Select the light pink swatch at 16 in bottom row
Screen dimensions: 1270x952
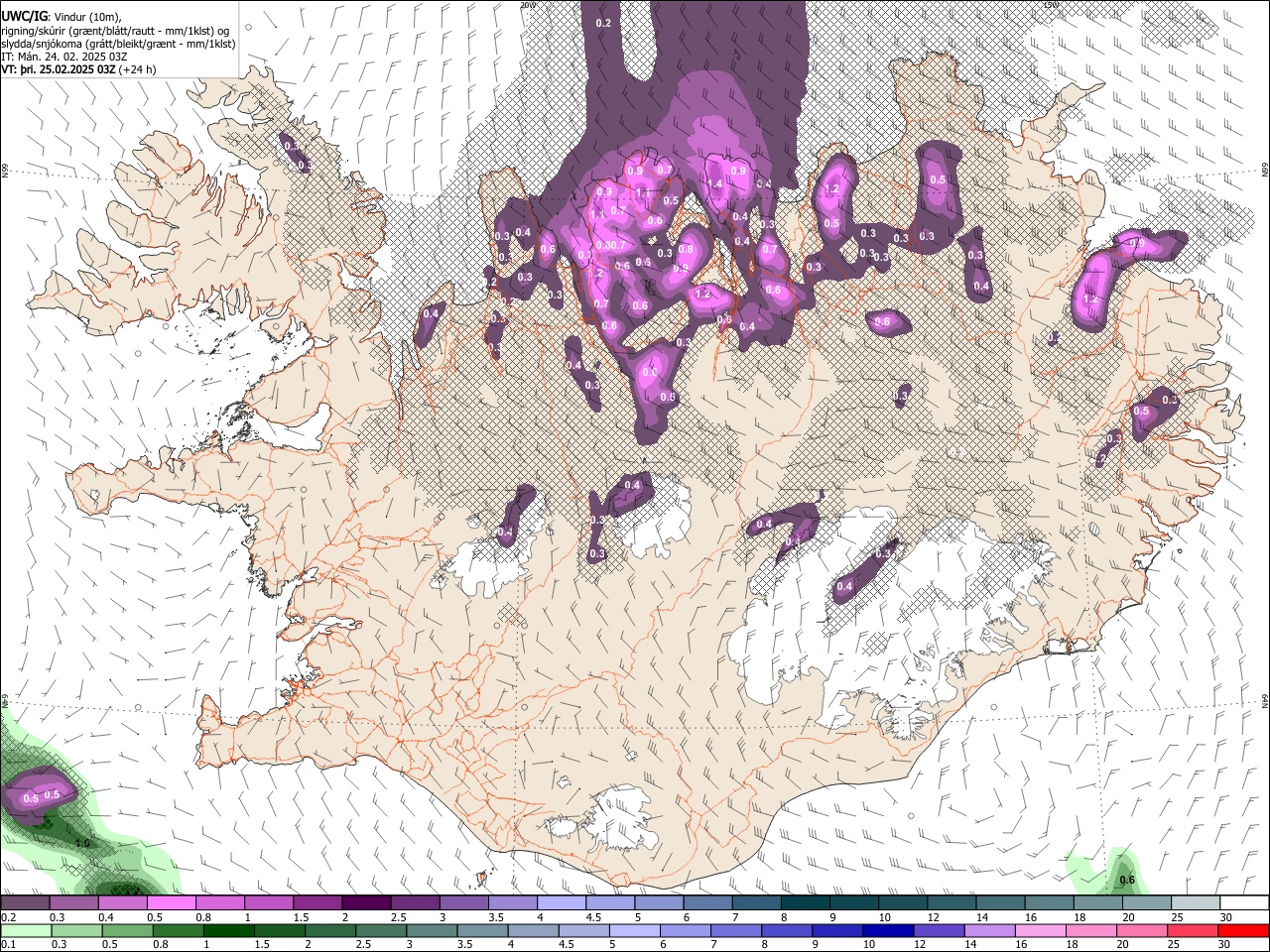click(x=1040, y=930)
